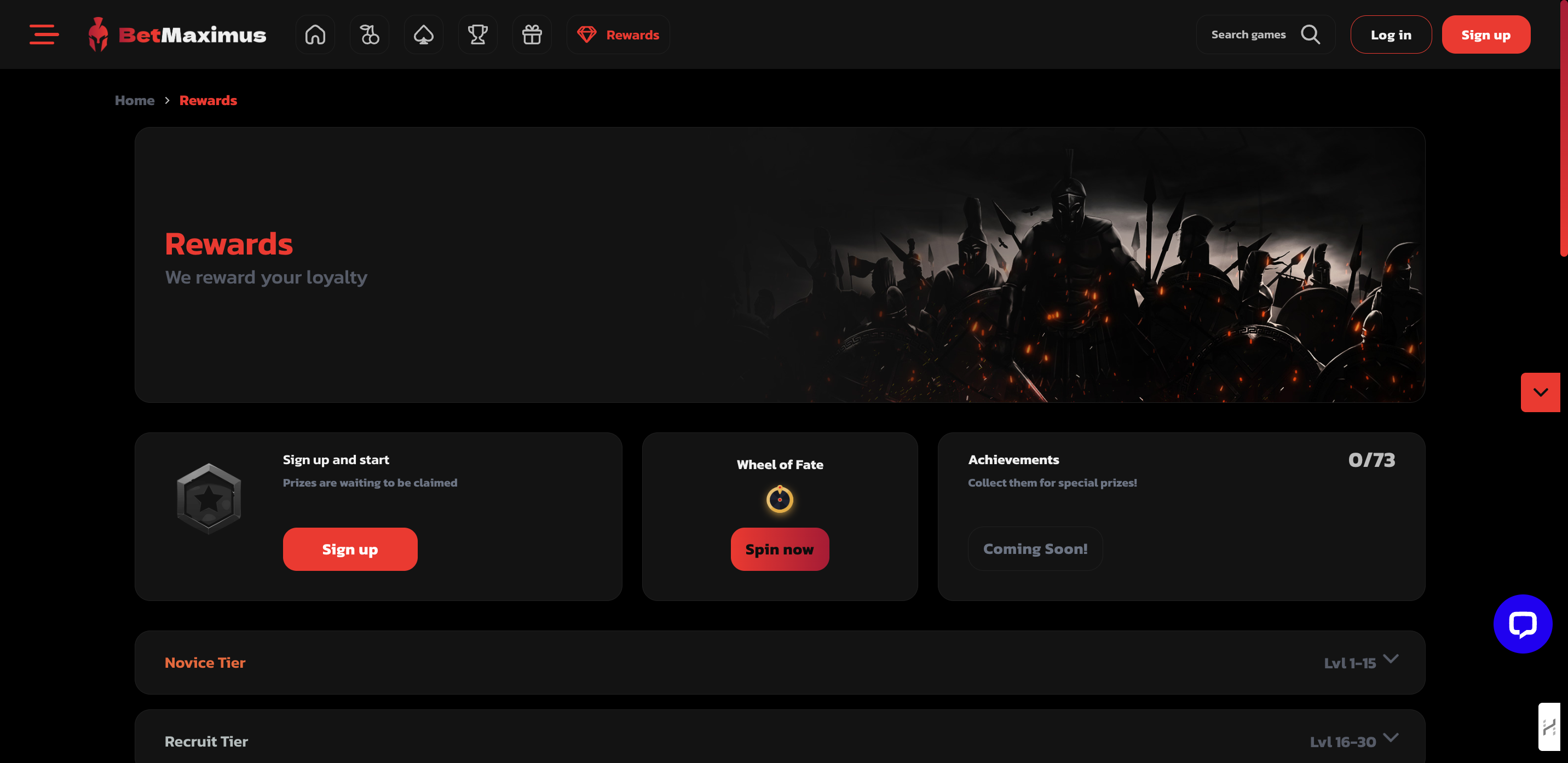
Task: Click the Spin now button
Action: pos(780,549)
